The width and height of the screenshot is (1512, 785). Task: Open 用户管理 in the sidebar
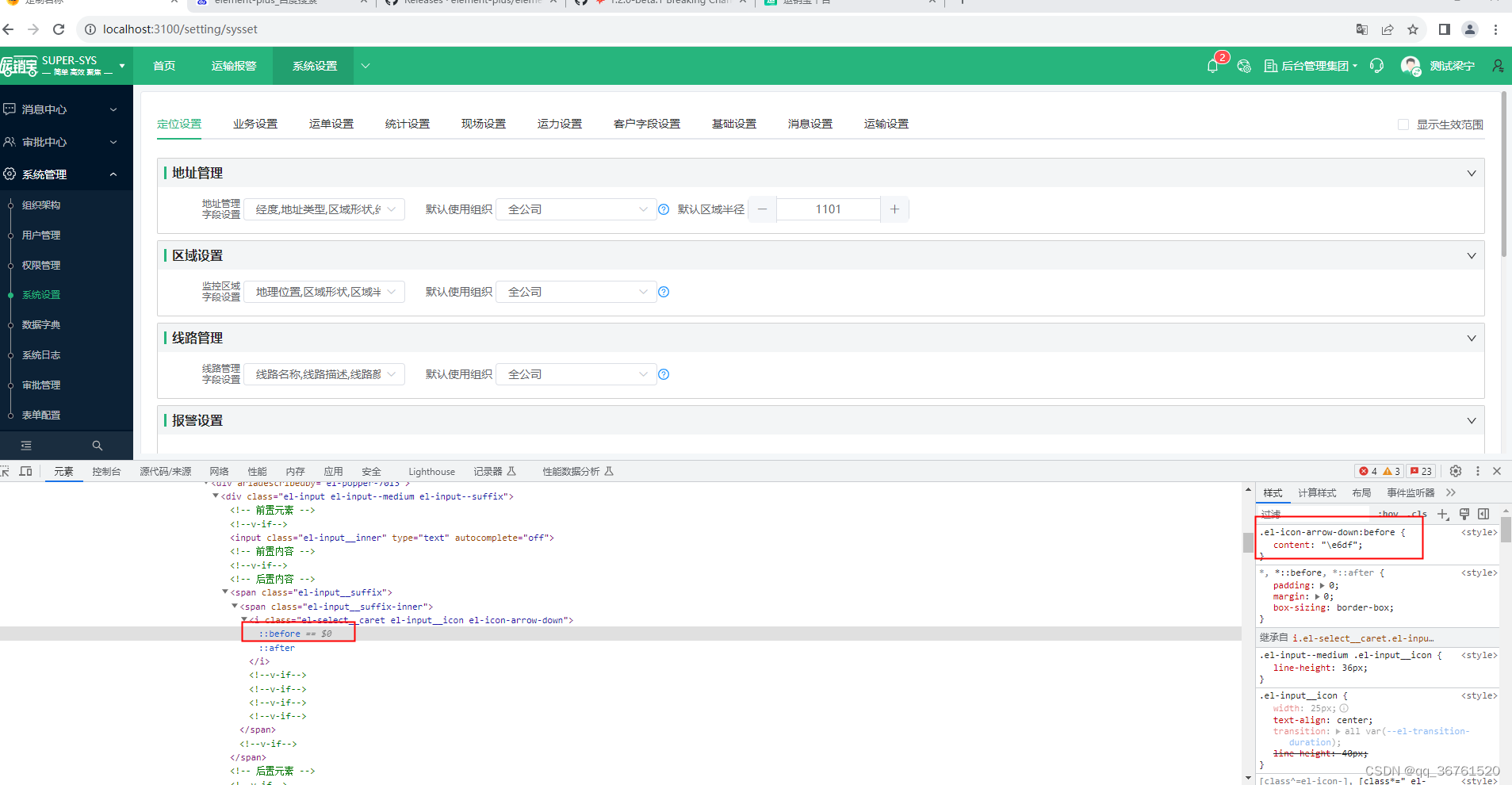(x=41, y=235)
